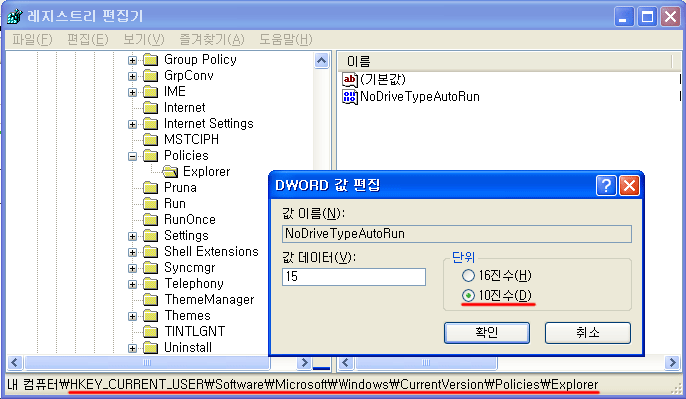Select the Run folder icon
Viewport: 686px width, 399px height.
coord(150,204)
